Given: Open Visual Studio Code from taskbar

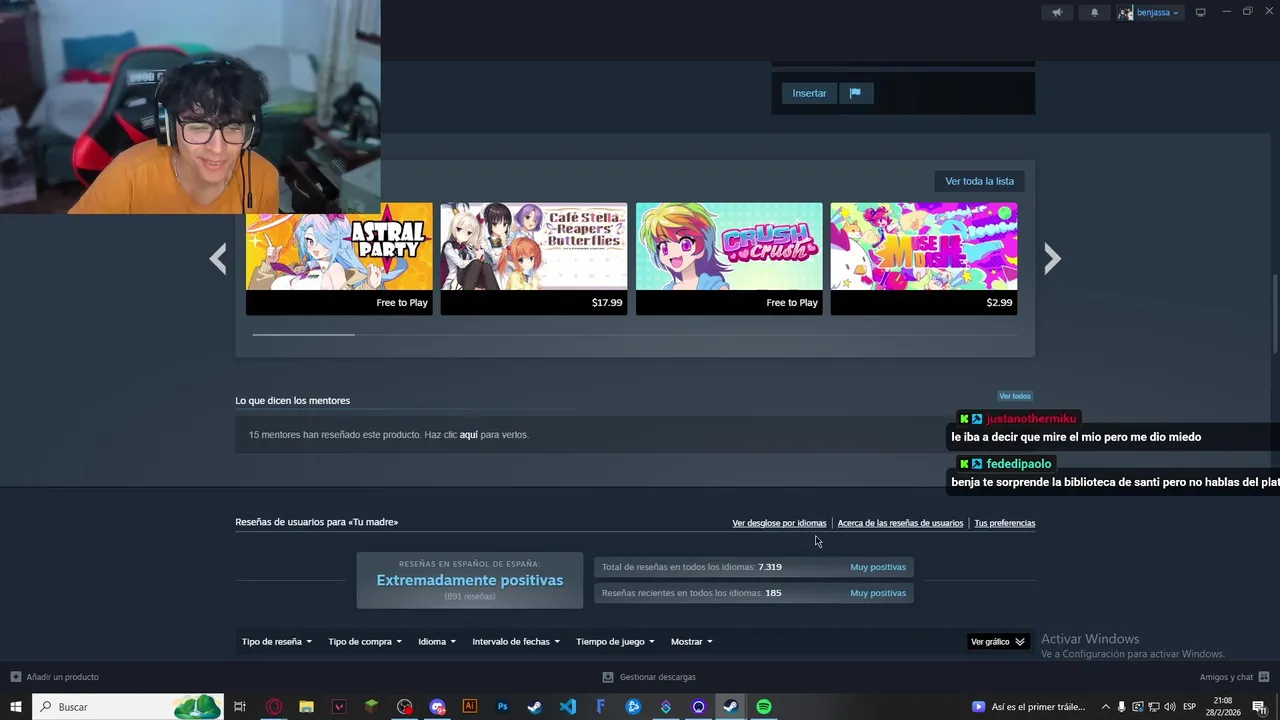Looking at the screenshot, I should pyautogui.click(x=568, y=707).
